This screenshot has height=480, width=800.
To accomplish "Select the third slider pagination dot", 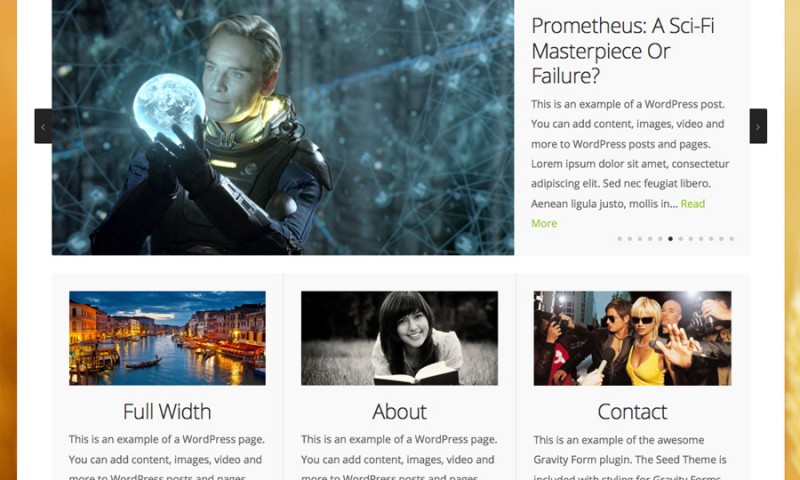I will tap(640, 239).
